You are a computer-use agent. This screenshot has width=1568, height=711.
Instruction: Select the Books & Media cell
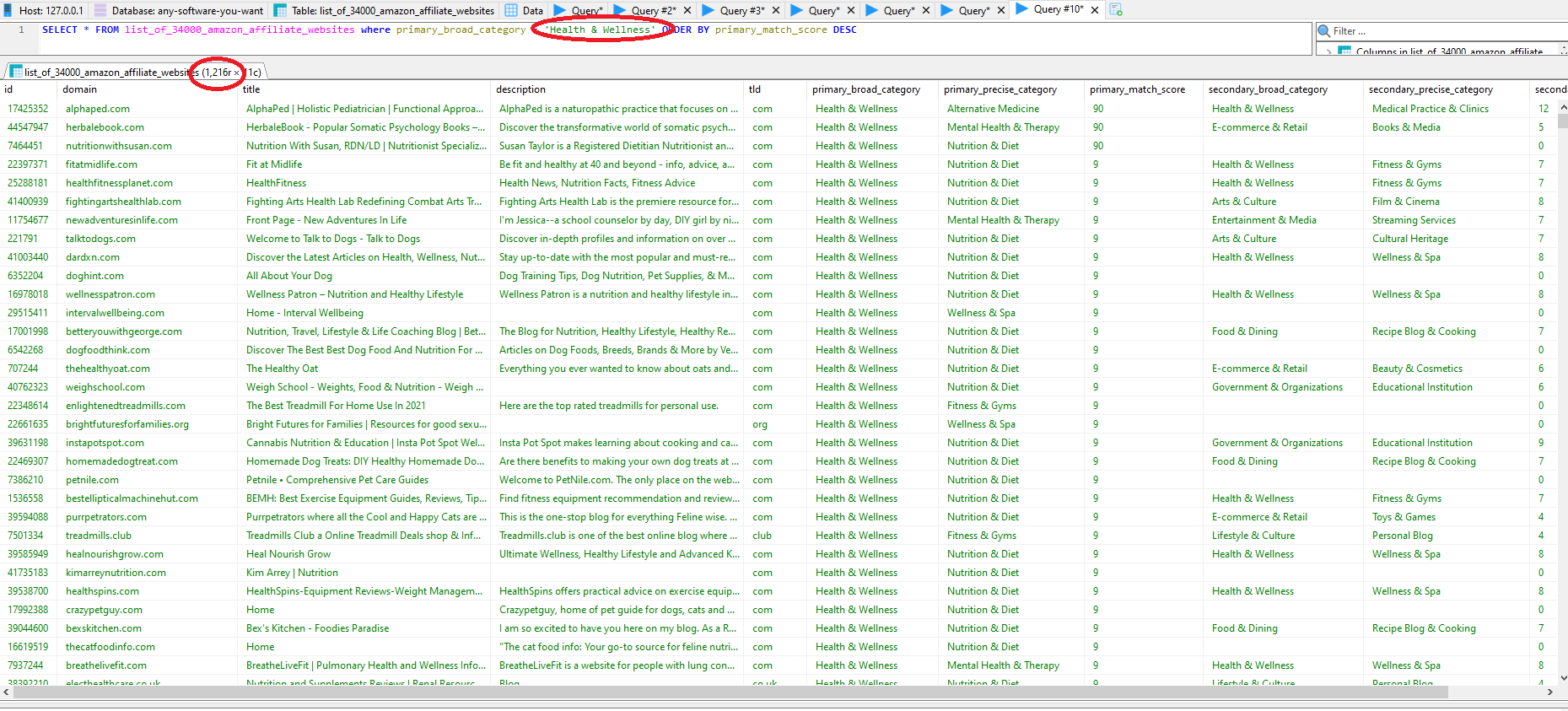1446,127
